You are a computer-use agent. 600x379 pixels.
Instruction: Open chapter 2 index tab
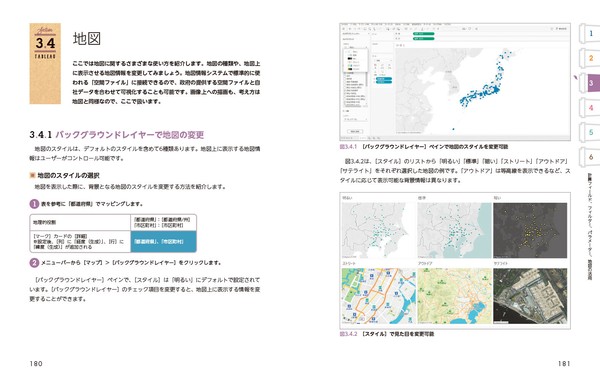[x=590, y=58]
